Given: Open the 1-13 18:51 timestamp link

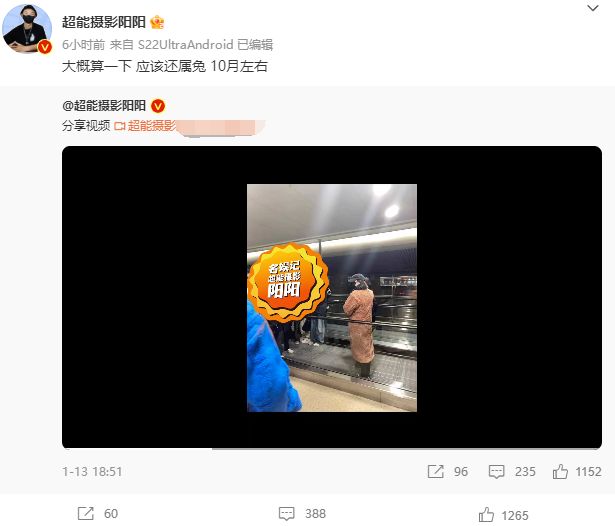Looking at the screenshot, I should click(x=92, y=471).
